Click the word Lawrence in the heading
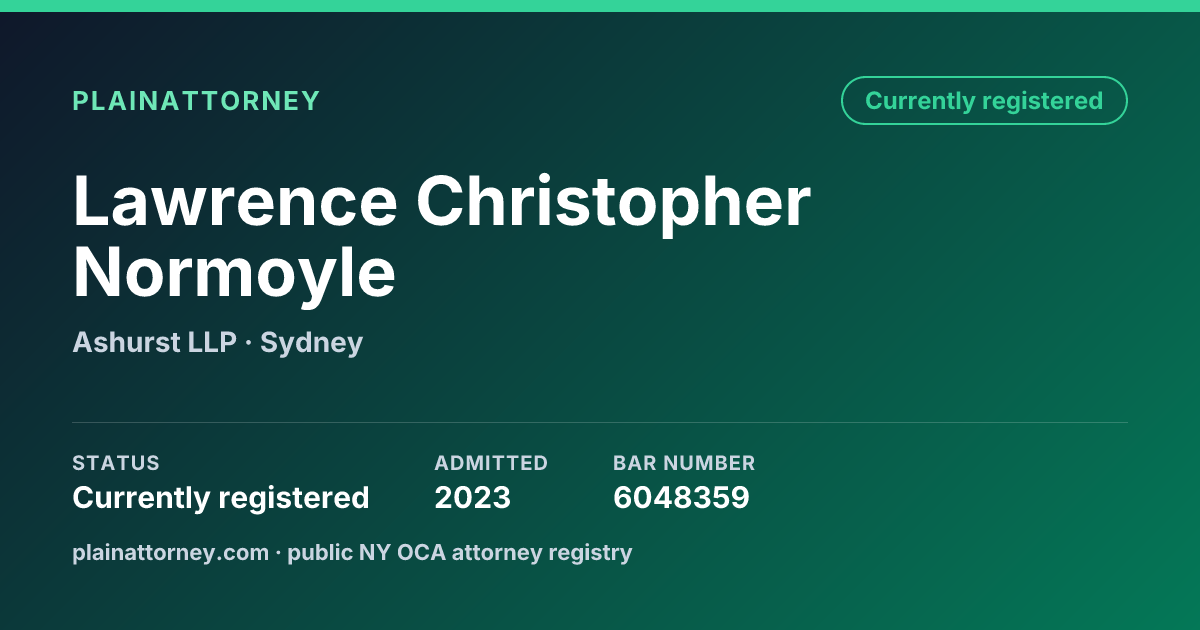 235,201
